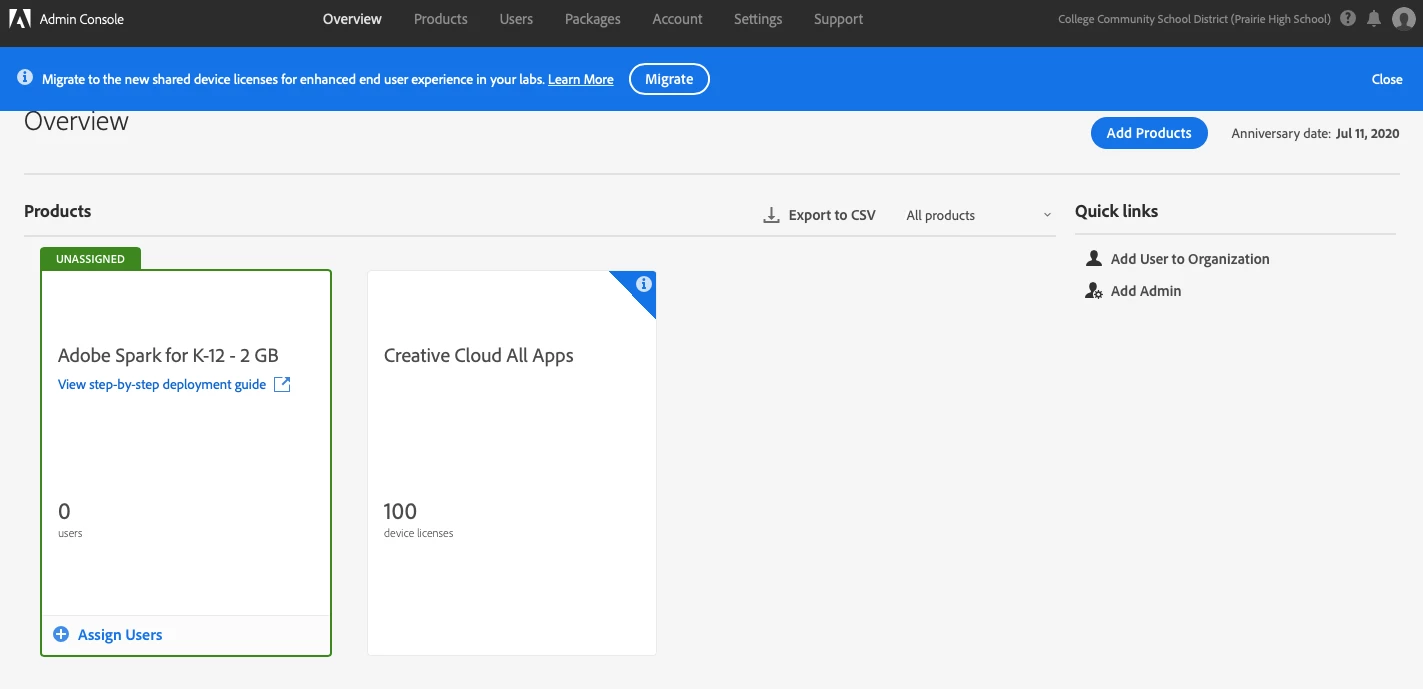Open the Adobe Spark for K-12 card
1423x689 pixels.
(x=186, y=463)
